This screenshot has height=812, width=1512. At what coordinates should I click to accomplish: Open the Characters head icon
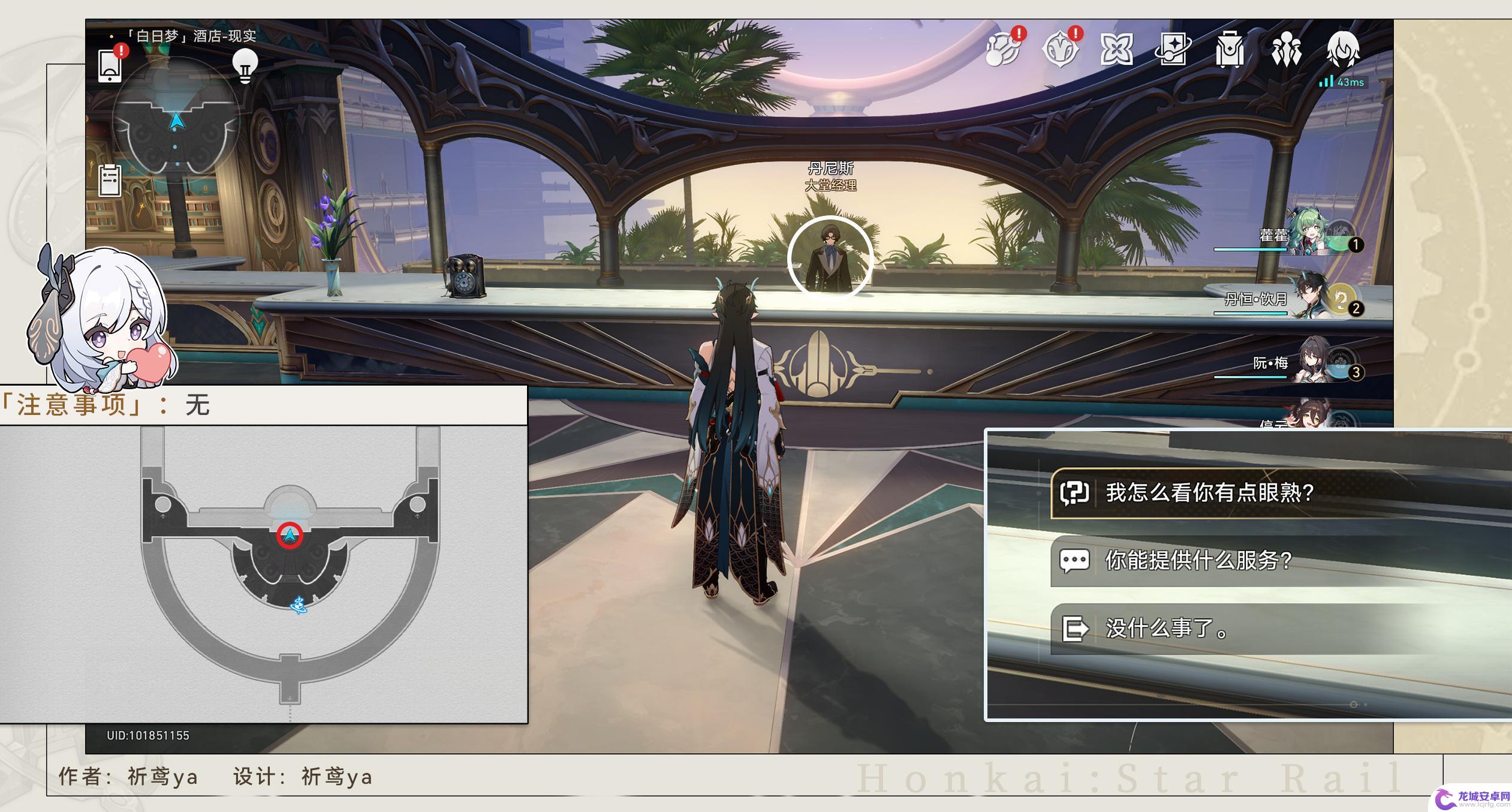(1343, 49)
